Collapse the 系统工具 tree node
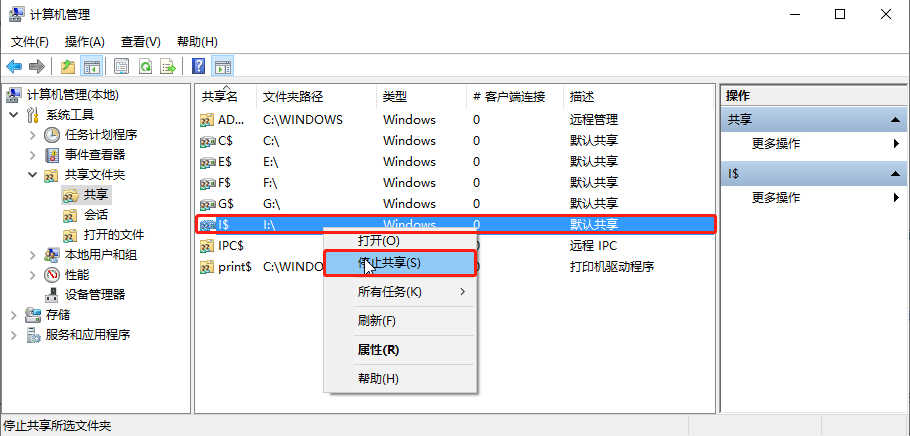 click(x=14, y=115)
